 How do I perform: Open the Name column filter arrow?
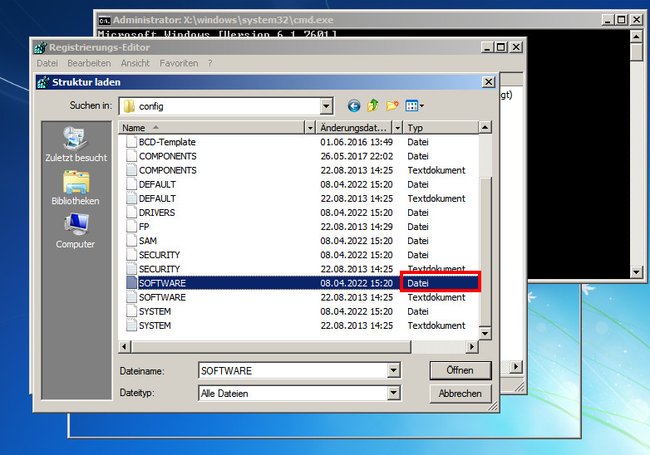click(x=310, y=128)
